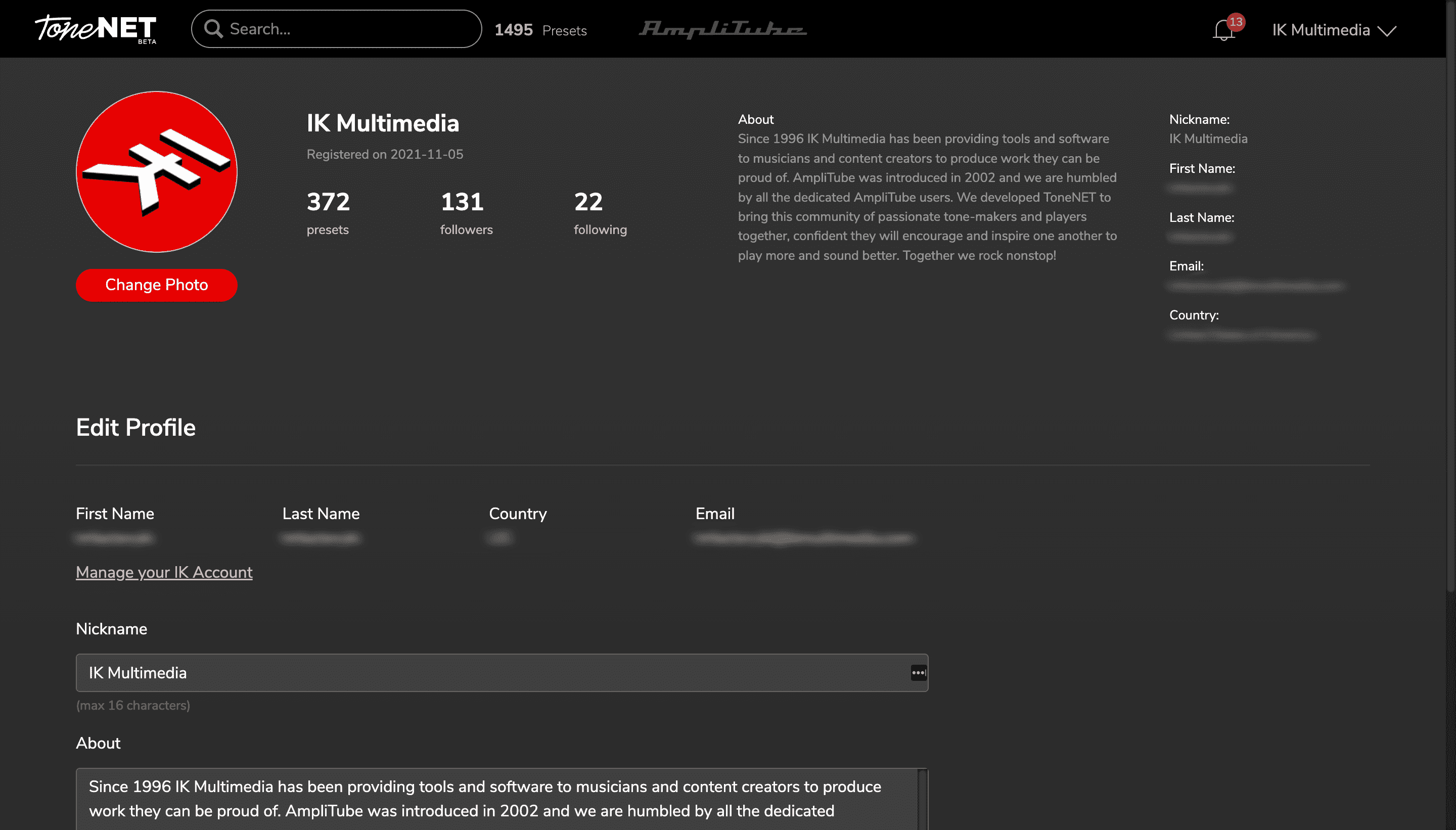
Task: Click the search magnifier icon
Action: pyautogui.click(x=213, y=29)
